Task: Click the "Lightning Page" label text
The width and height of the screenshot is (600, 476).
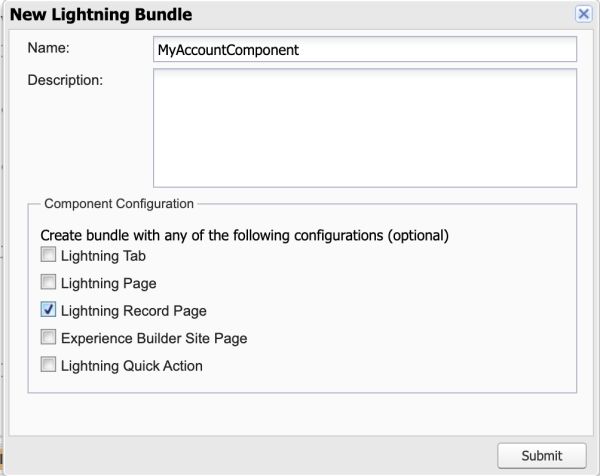Action: pos(109,284)
